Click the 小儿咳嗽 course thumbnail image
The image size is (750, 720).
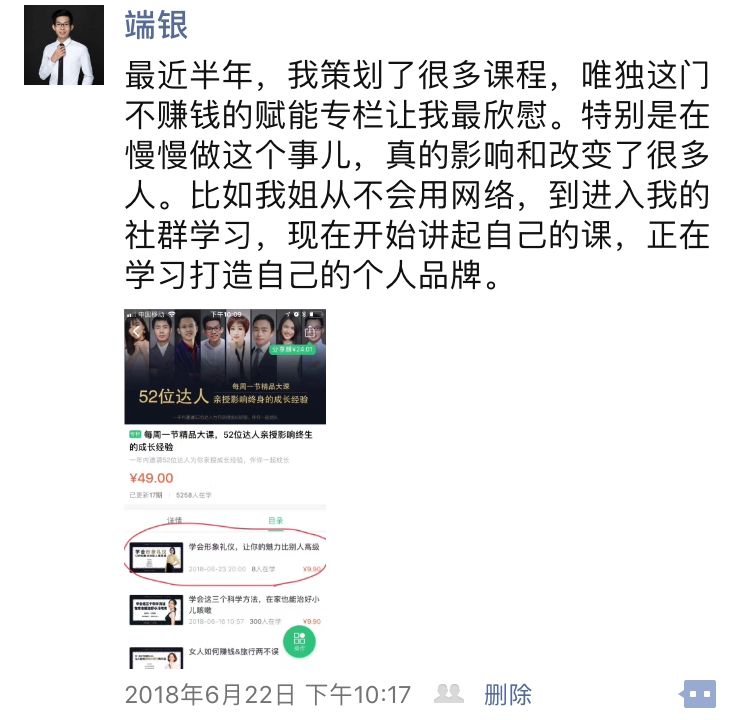click(x=156, y=610)
